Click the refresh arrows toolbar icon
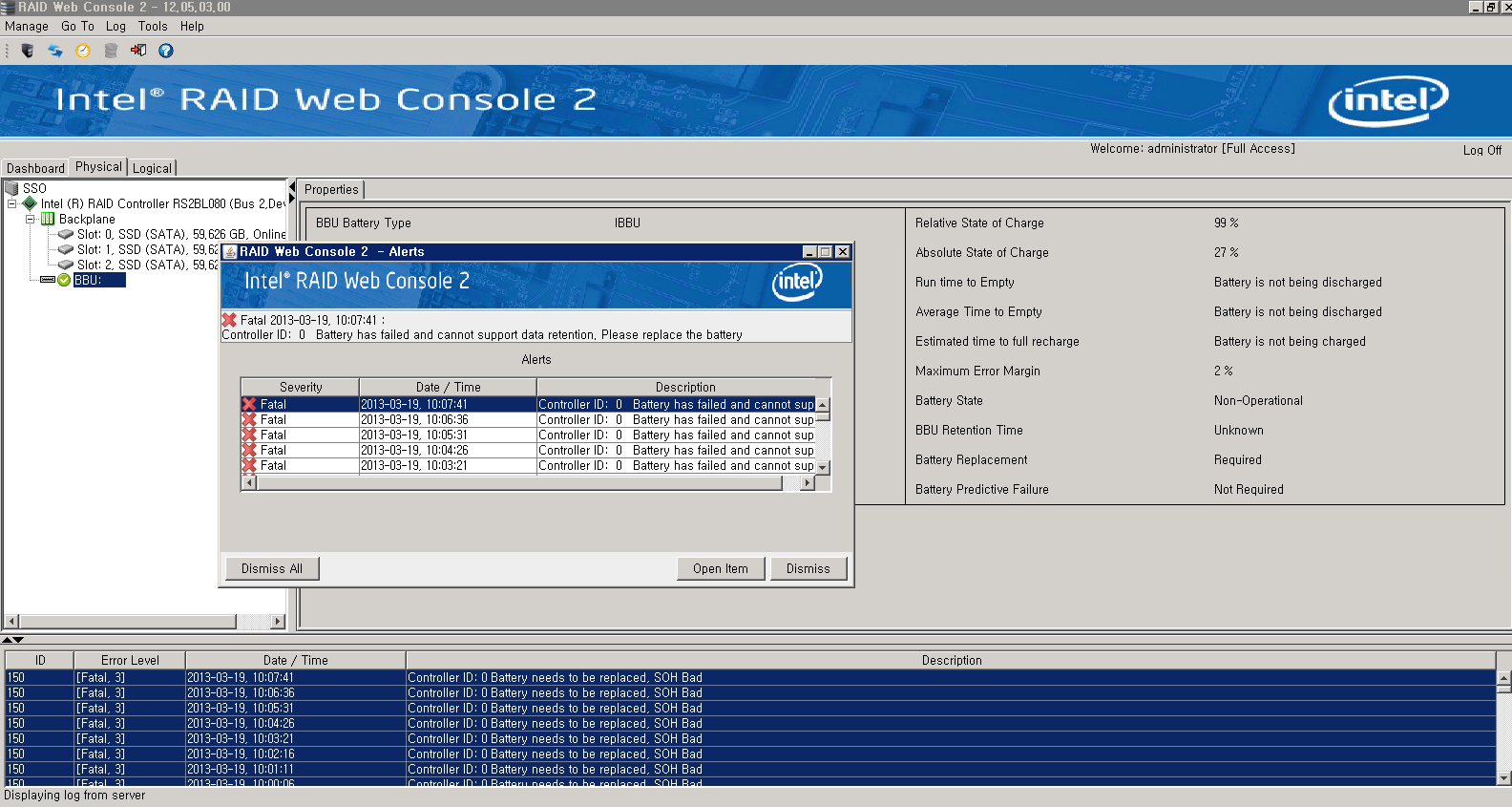This screenshot has width=1512, height=807. [x=55, y=51]
